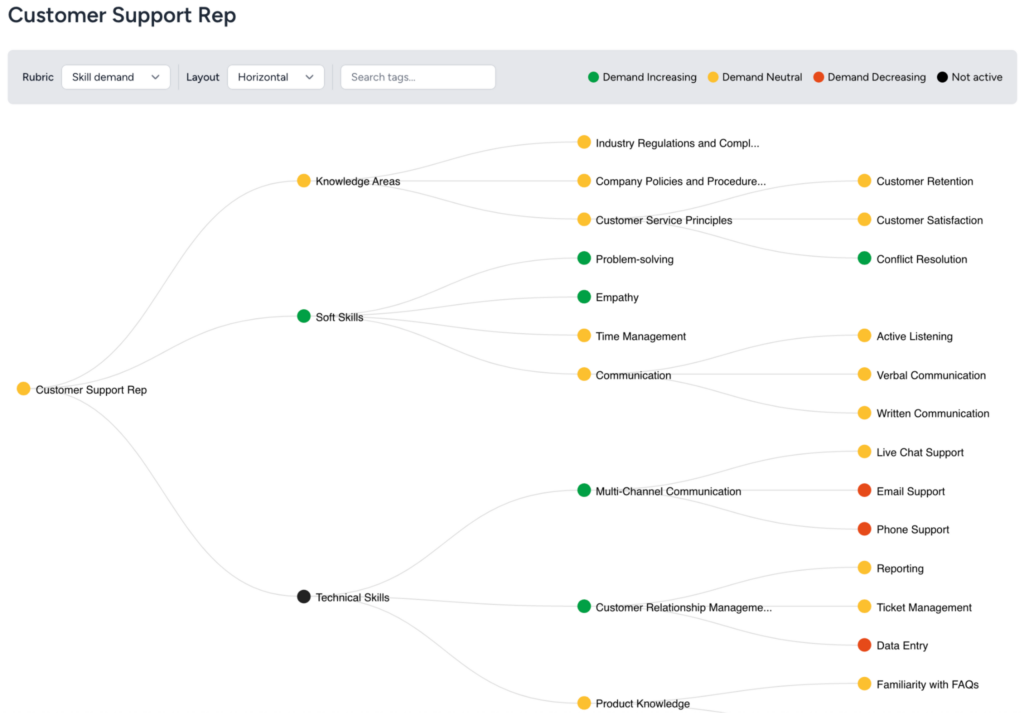Viewport: 1024px width, 713px height.
Task: Click the Customer Support Rep root label
Action: click(x=91, y=390)
